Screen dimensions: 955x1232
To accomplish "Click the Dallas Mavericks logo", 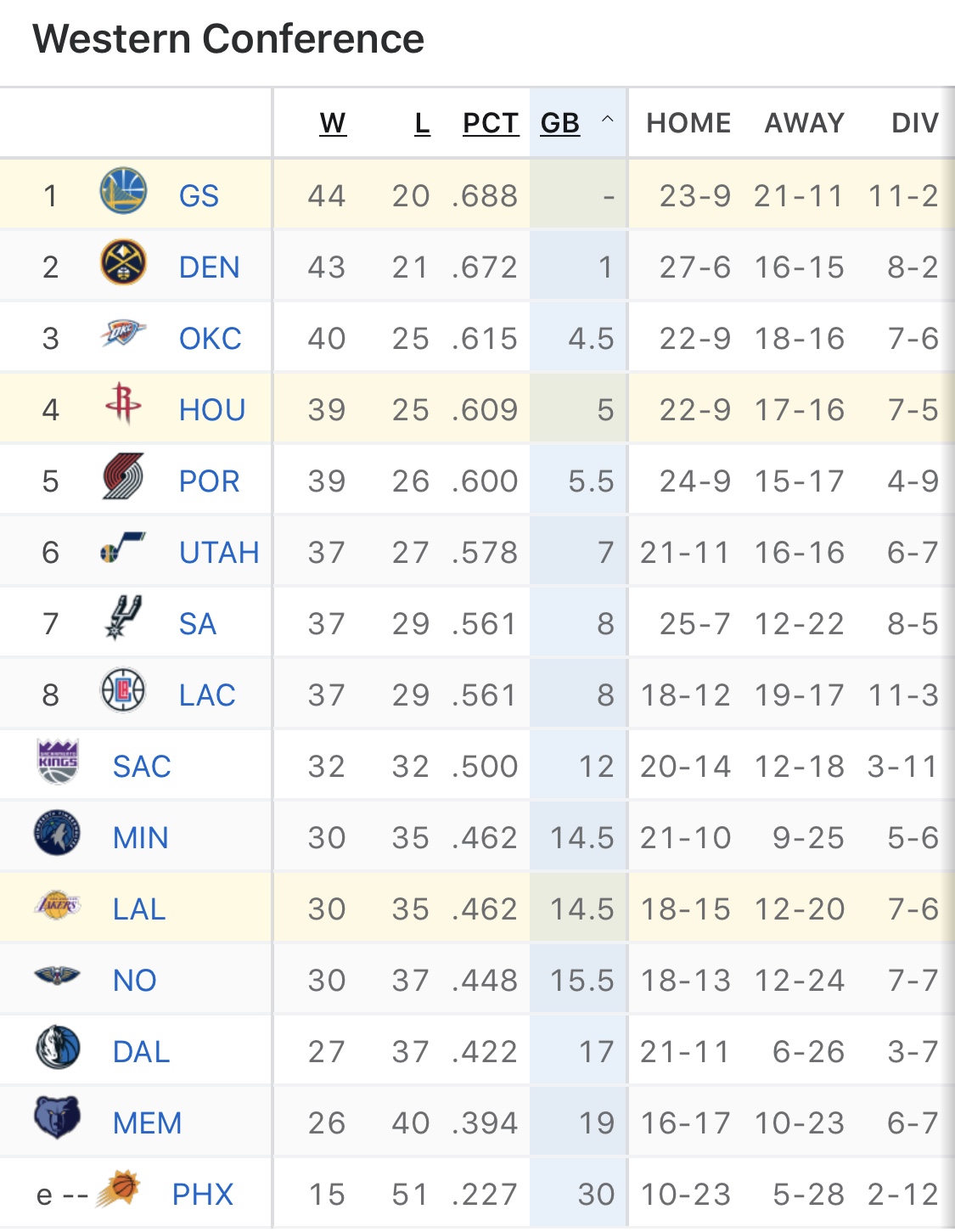I will (x=58, y=1047).
